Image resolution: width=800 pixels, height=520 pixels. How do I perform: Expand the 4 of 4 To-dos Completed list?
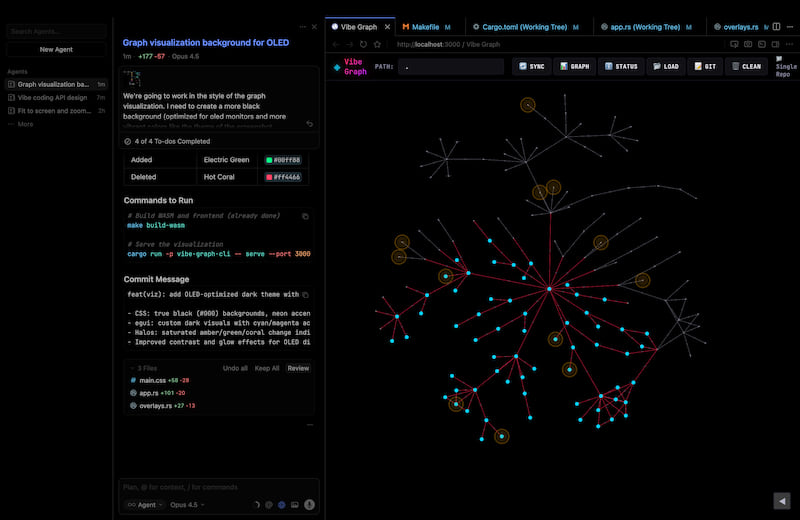pyautogui.click(x=172, y=141)
